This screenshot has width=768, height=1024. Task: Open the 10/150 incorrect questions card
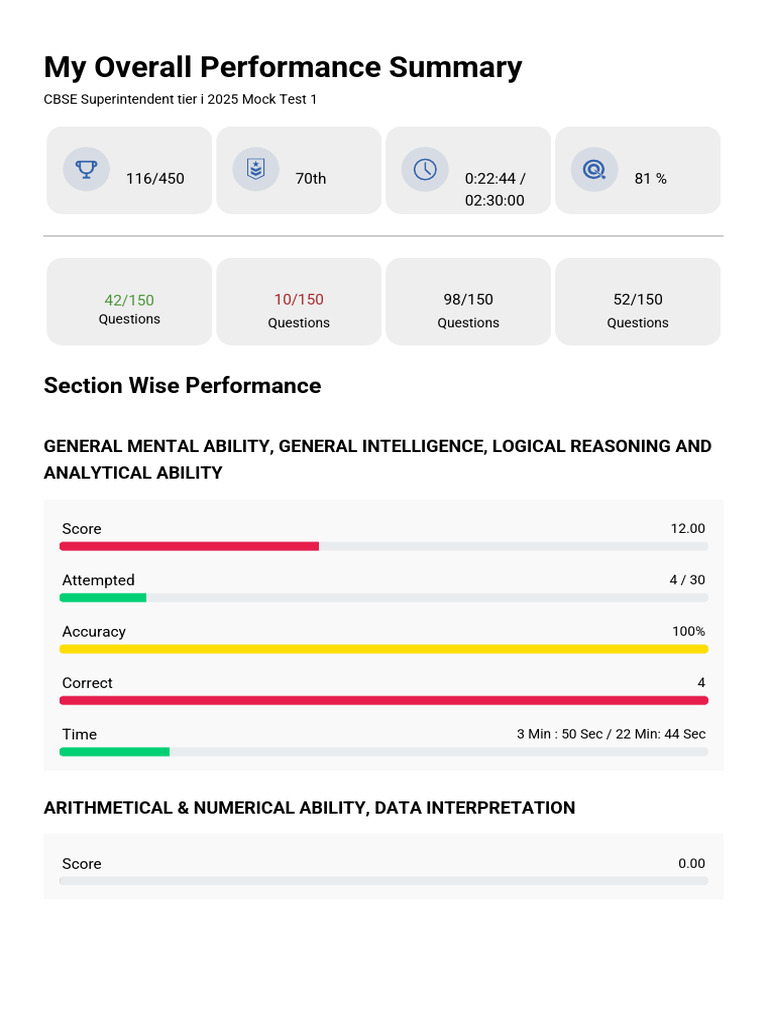point(299,301)
